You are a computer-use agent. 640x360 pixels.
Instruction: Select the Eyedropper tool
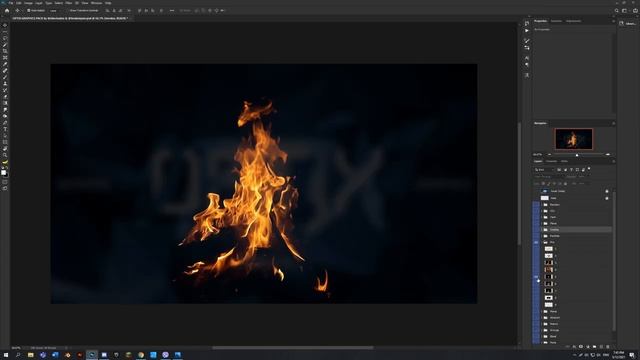coord(5,64)
